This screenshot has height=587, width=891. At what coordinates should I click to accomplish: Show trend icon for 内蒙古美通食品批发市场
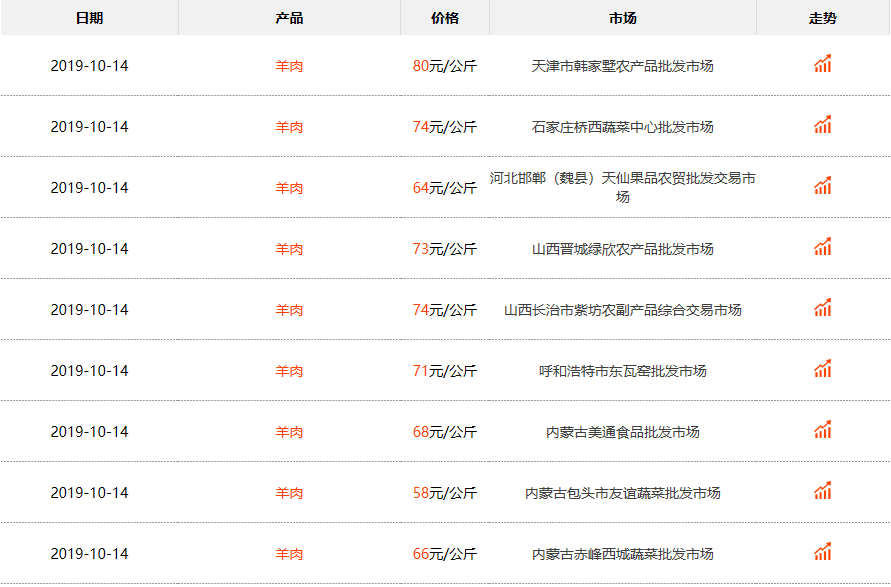tap(822, 430)
